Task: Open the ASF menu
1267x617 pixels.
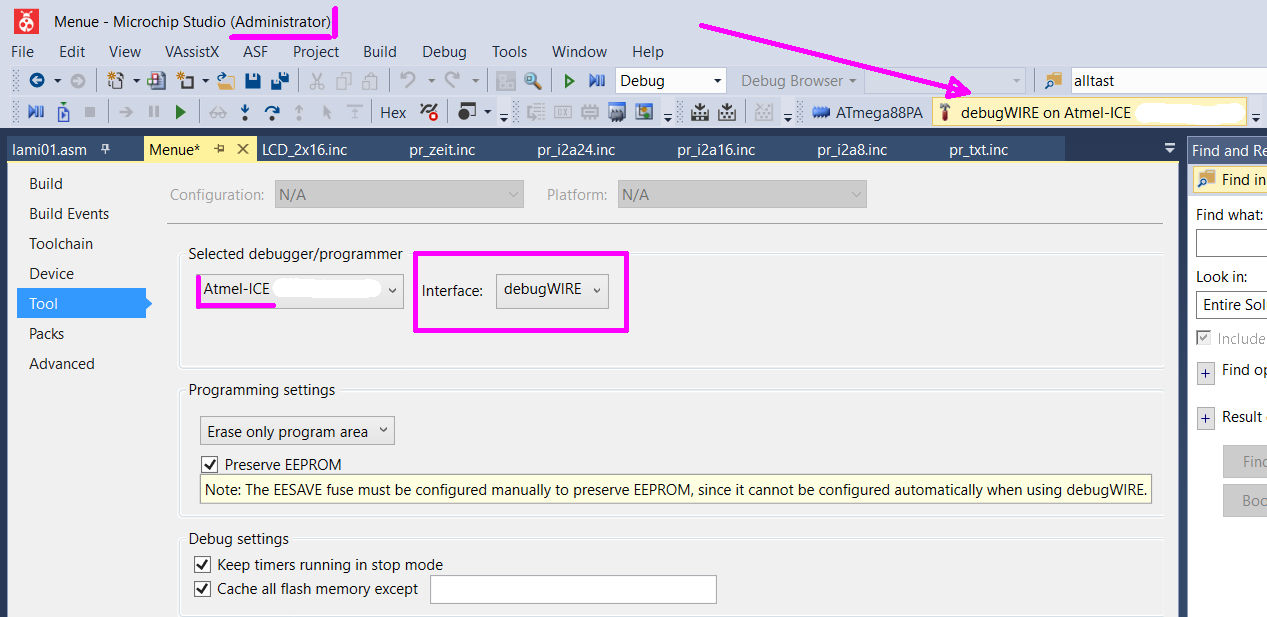Action: [x=256, y=51]
